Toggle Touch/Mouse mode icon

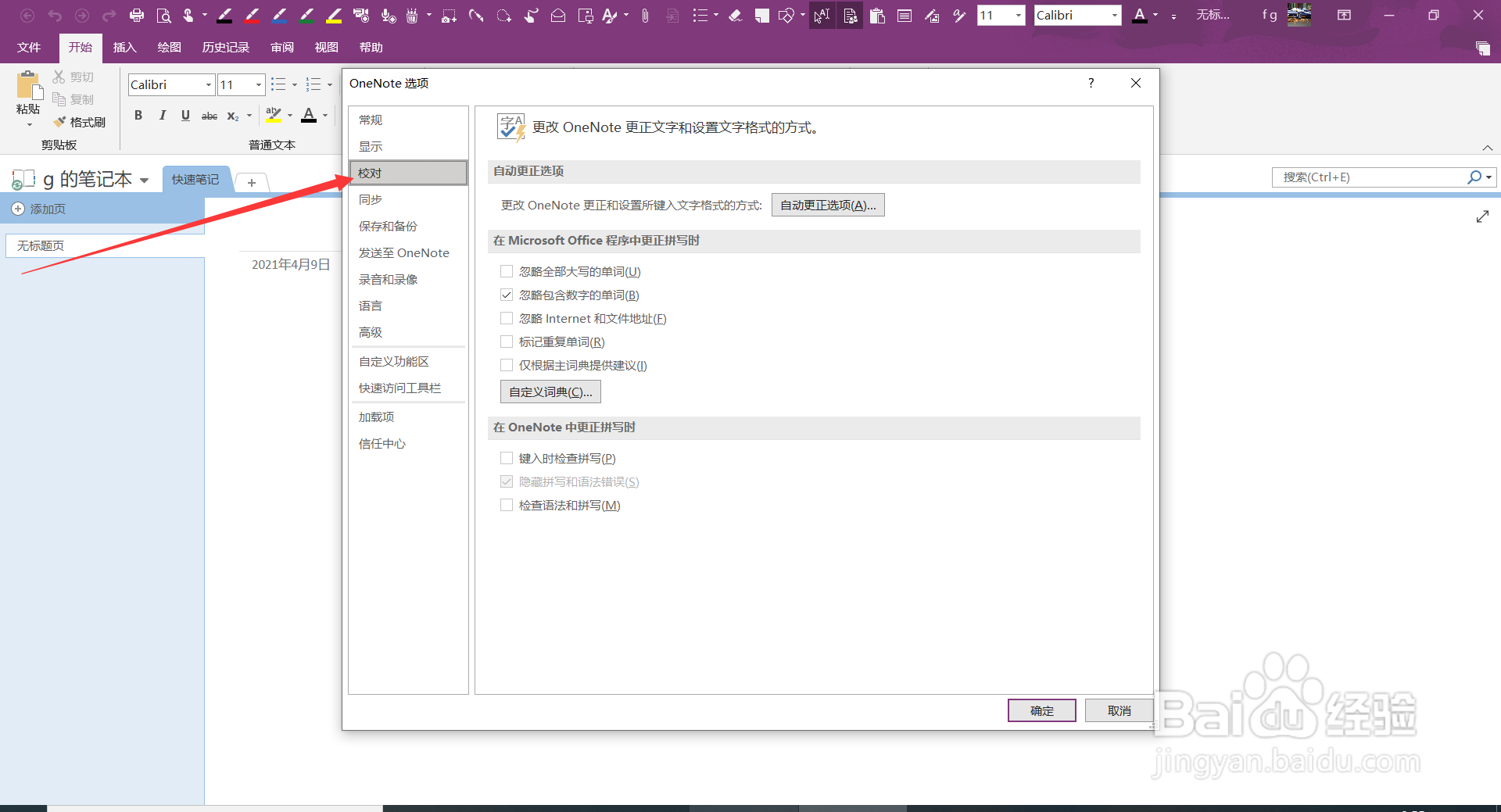point(188,15)
